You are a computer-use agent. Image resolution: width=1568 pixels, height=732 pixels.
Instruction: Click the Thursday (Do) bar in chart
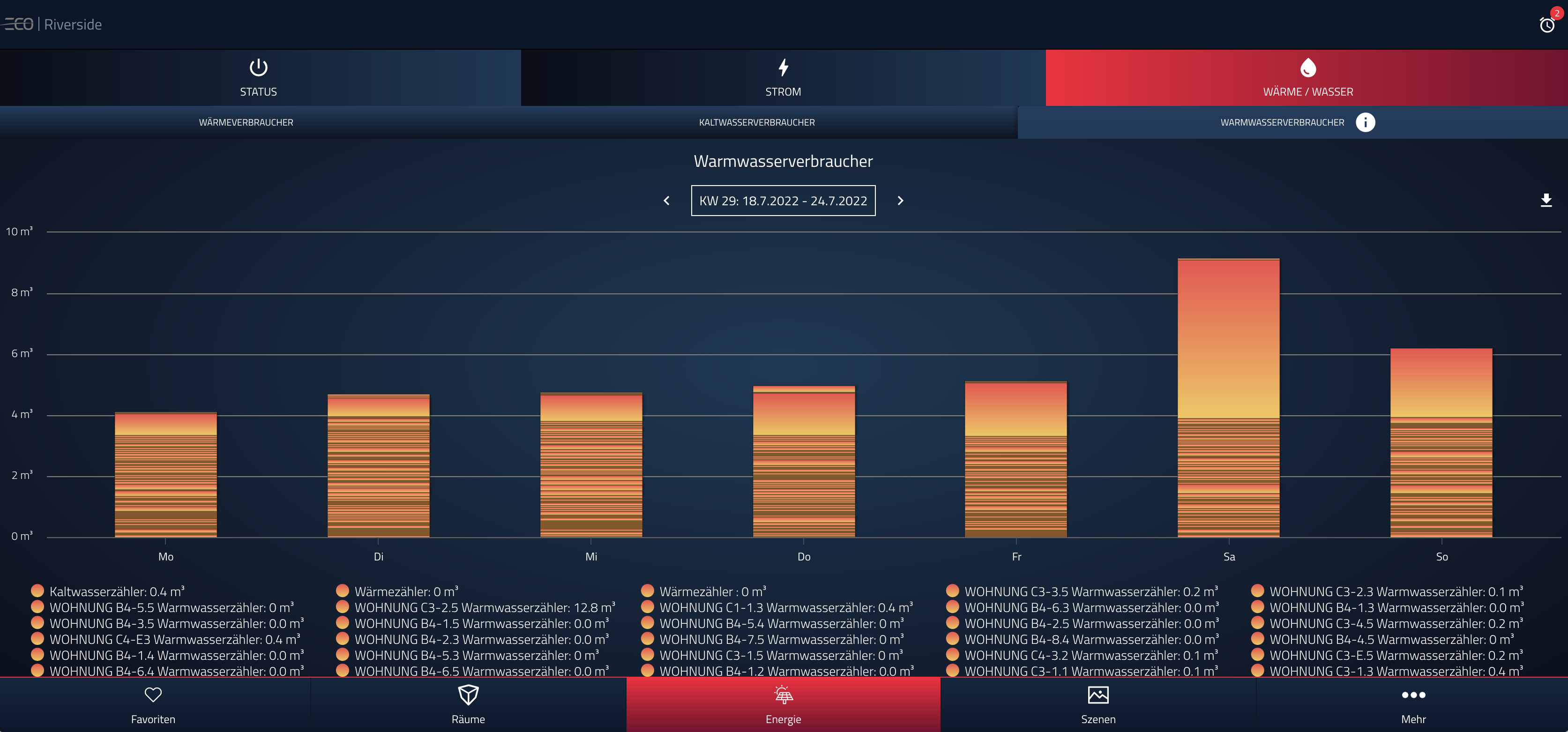[804, 461]
